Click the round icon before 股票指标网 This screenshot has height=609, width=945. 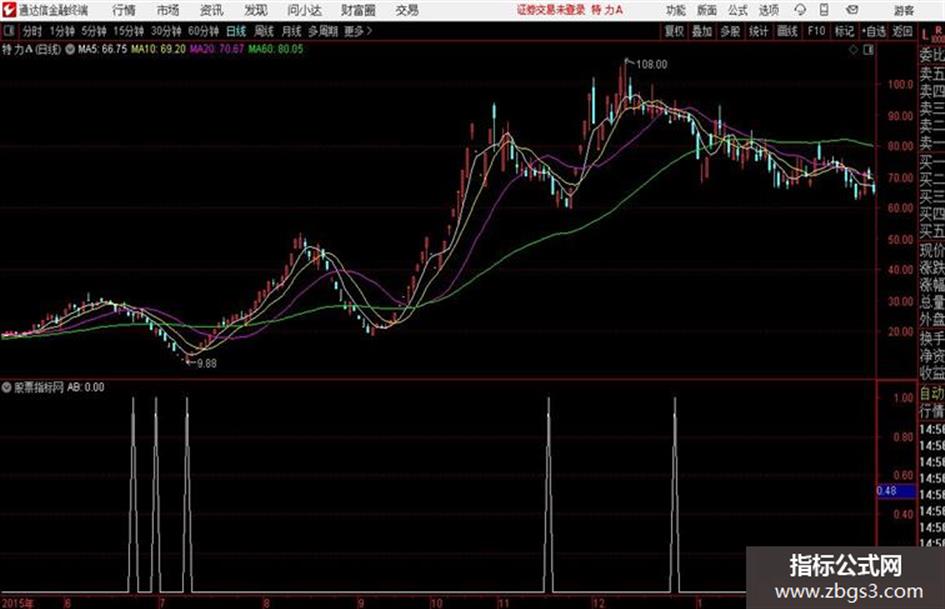pyautogui.click(x=7, y=387)
